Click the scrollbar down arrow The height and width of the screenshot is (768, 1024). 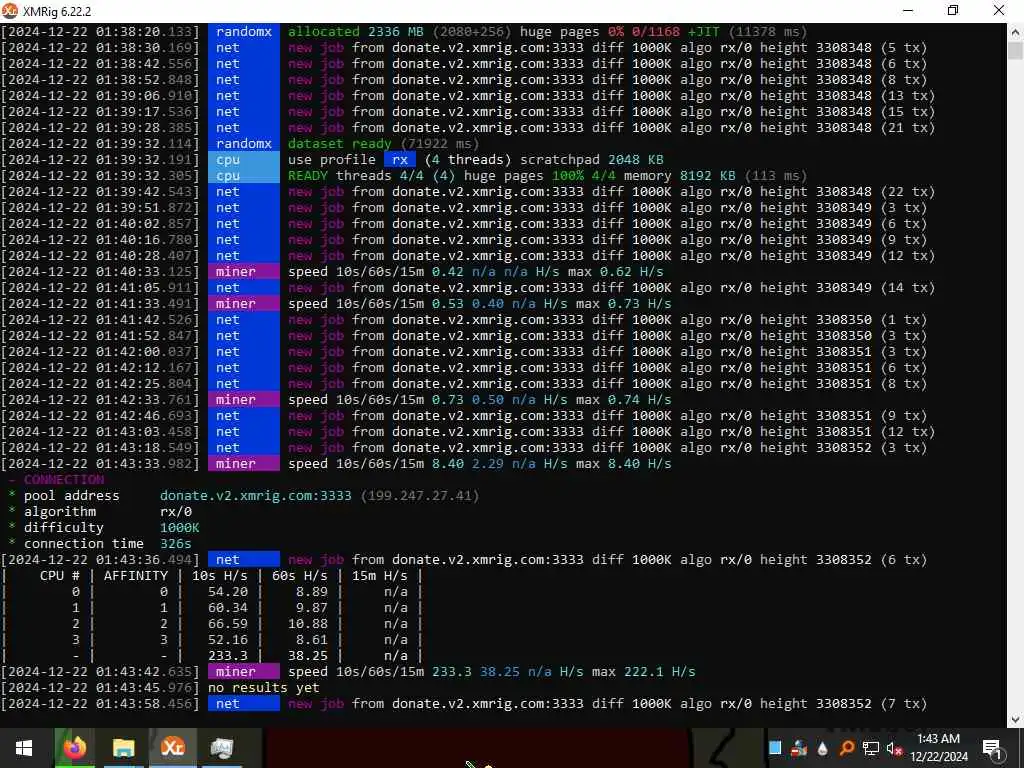coord(1016,719)
